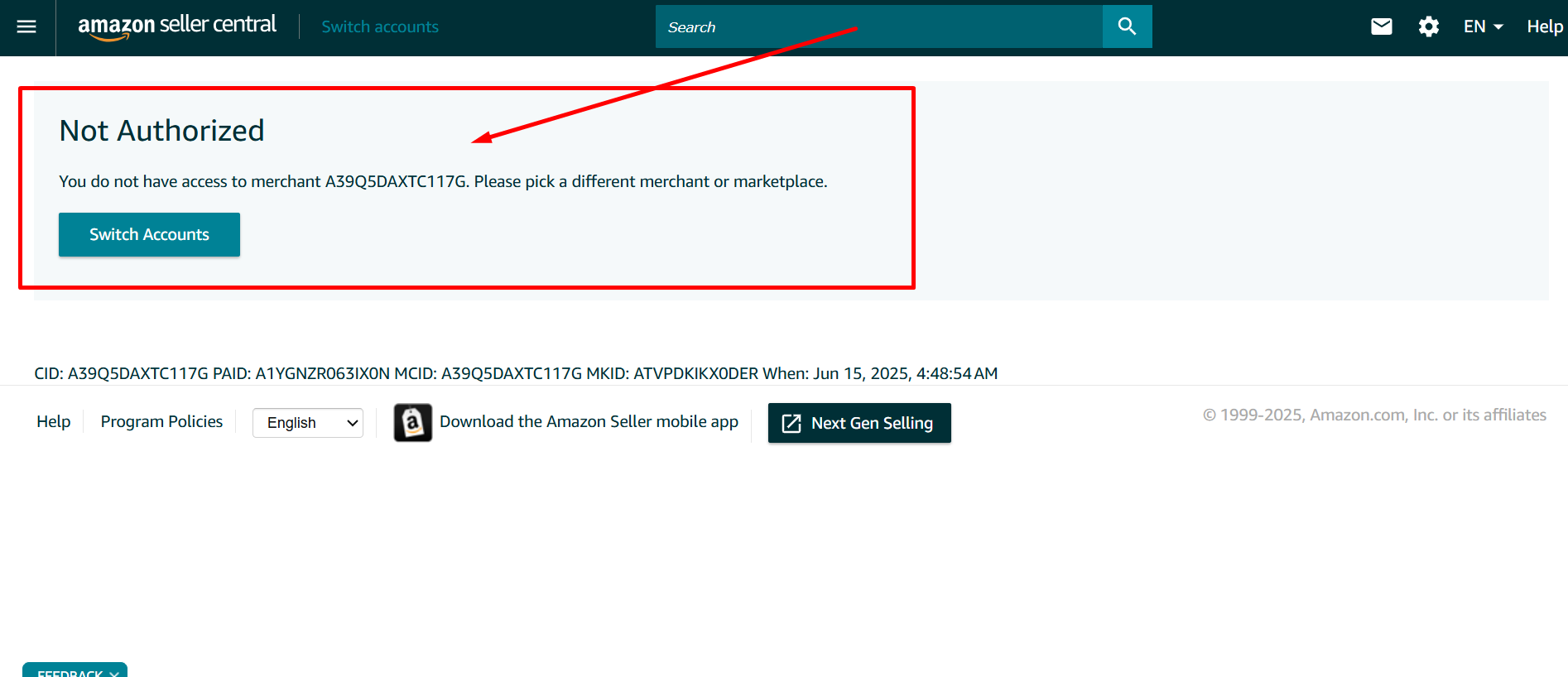Viewport: 1568px width, 677px height.
Task: Open the English language selector
Action: [x=308, y=423]
